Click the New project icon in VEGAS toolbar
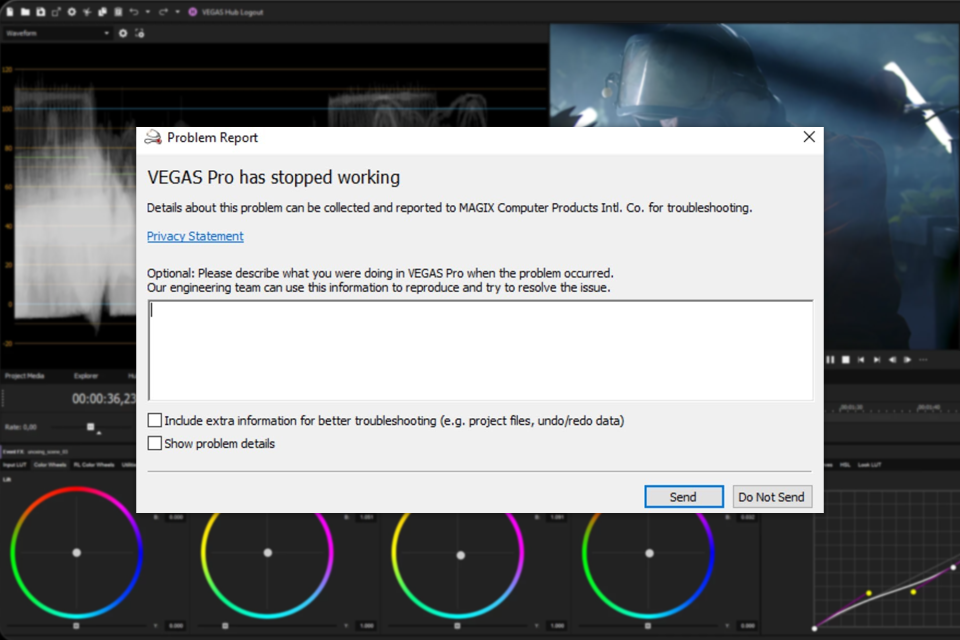 tap(10, 12)
